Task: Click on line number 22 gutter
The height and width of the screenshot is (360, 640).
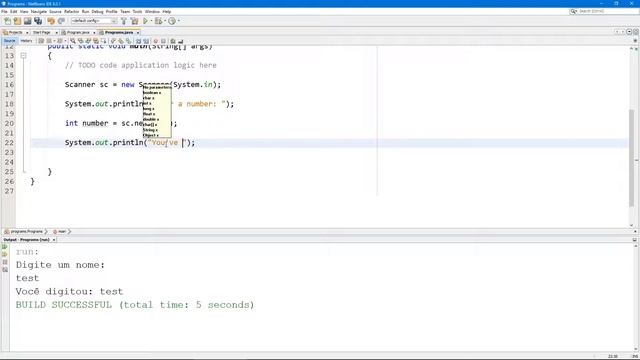Action: tap(9, 143)
